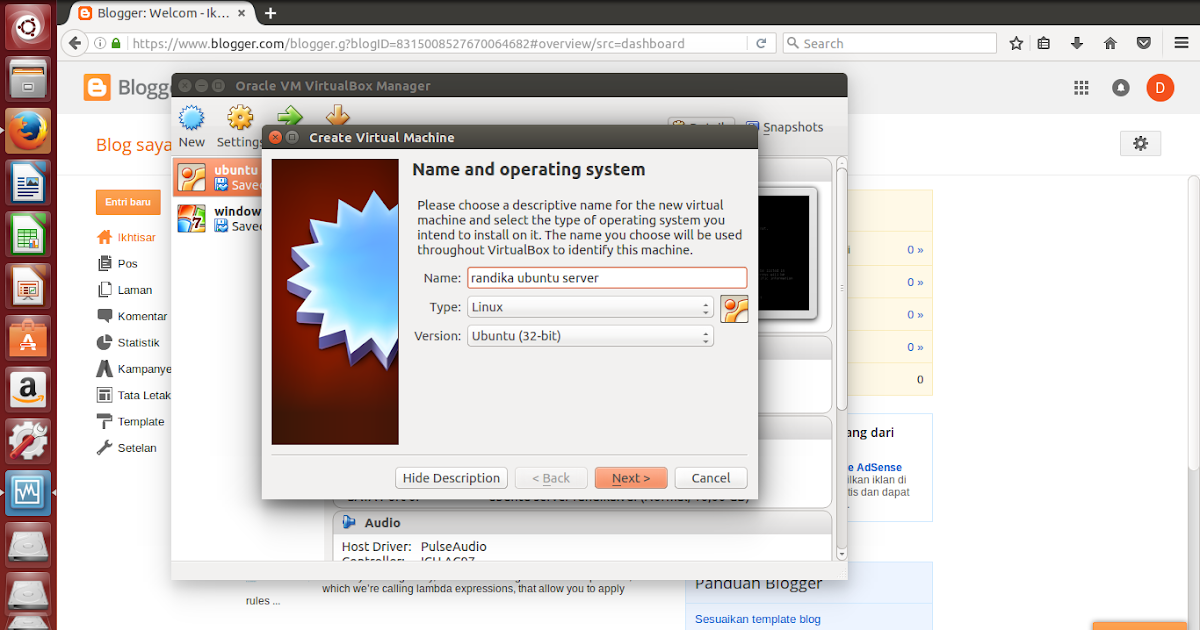Open the Type dropdown showing Linux

[x=590, y=308]
